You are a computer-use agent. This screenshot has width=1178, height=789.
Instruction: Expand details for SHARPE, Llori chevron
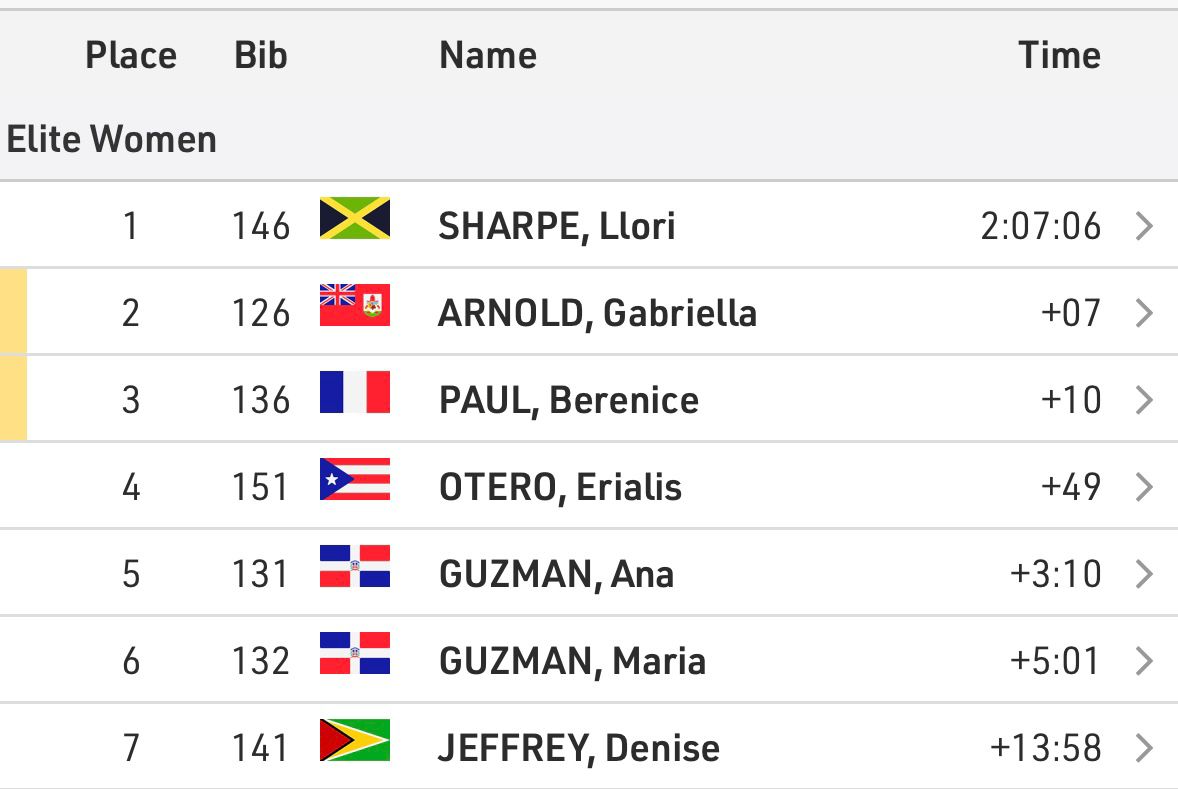pyautogui.click(x=1144, y=225)
